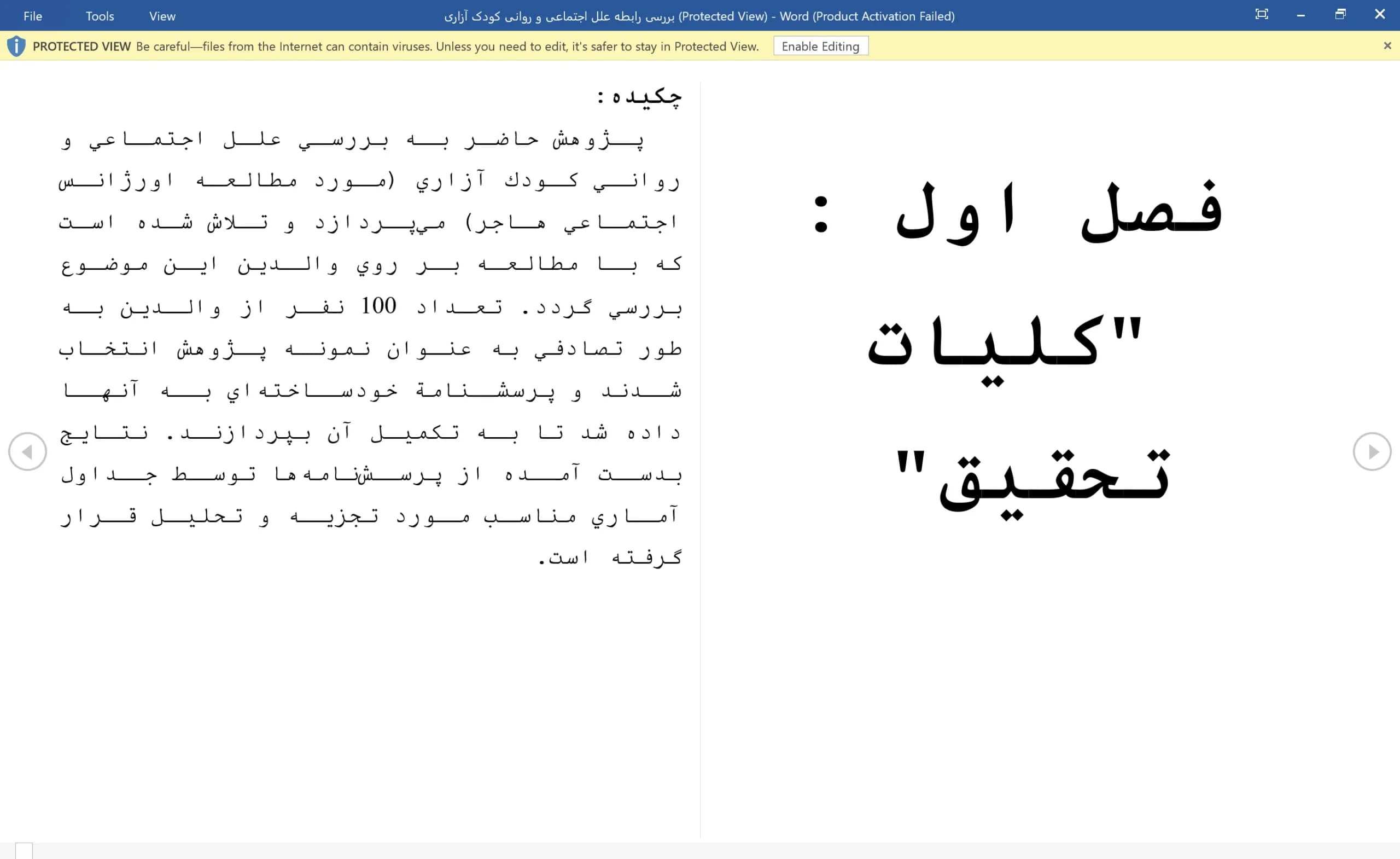Image resolution: width=1400 pixels, height=859 pixels.
Task: Go to next page with right arrow
Action: pos(1372,451)
